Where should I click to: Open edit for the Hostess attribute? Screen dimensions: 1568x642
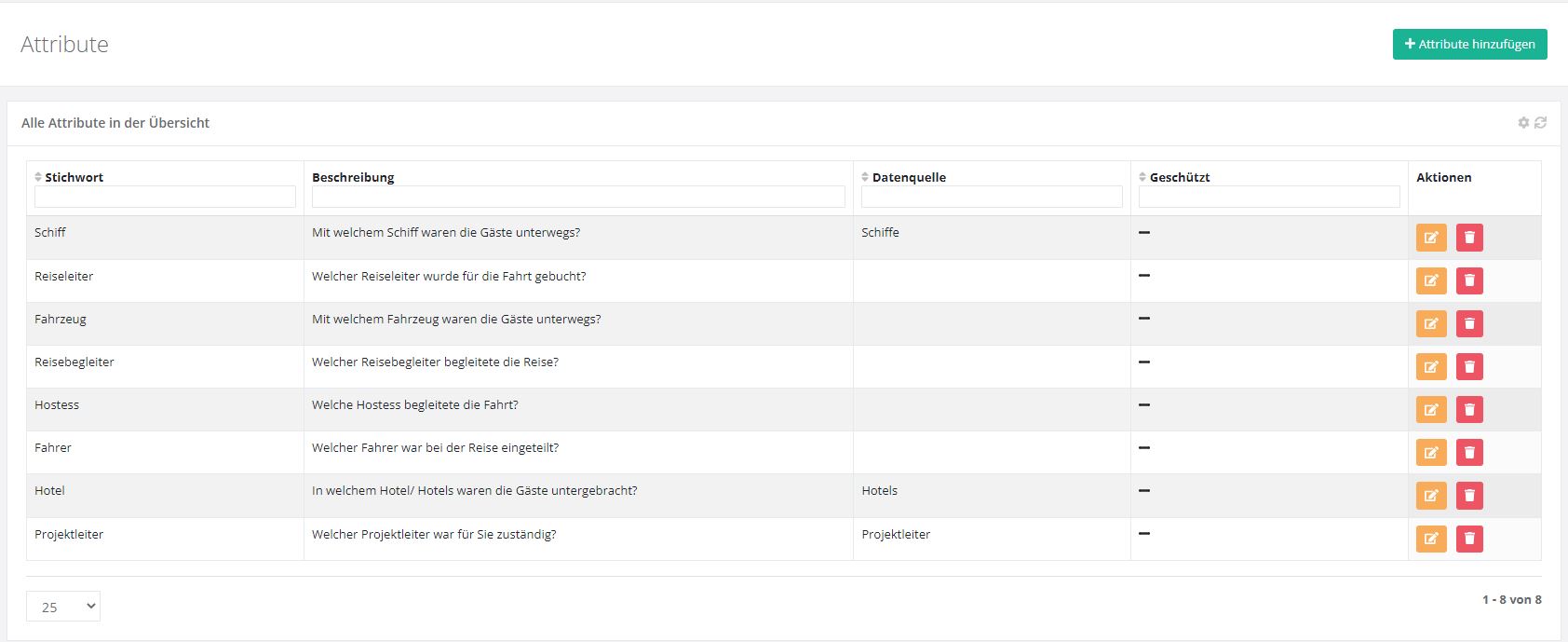1431,409
